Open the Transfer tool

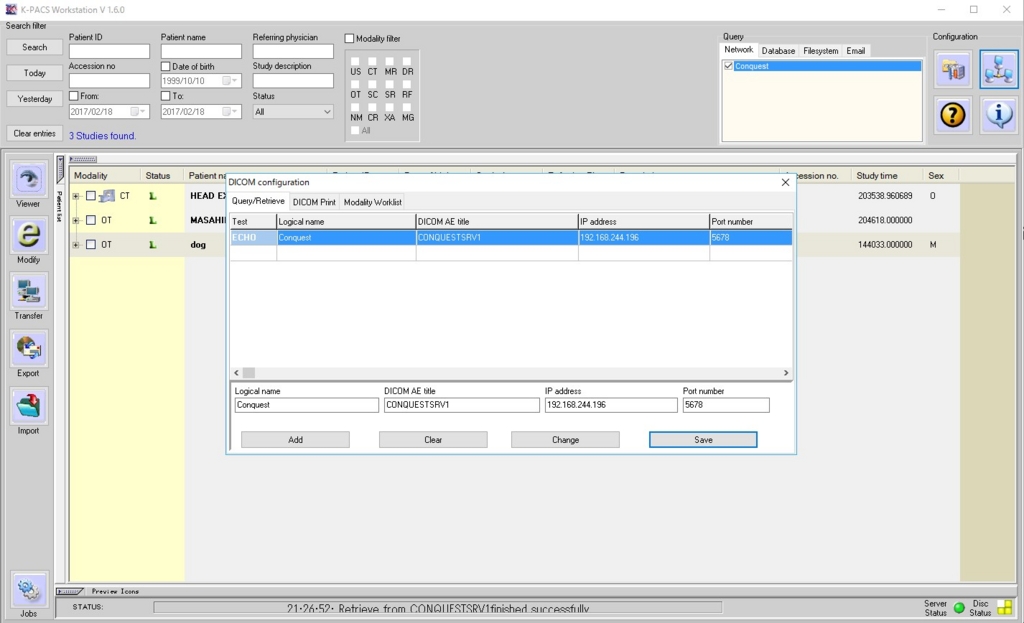point(28,291)
